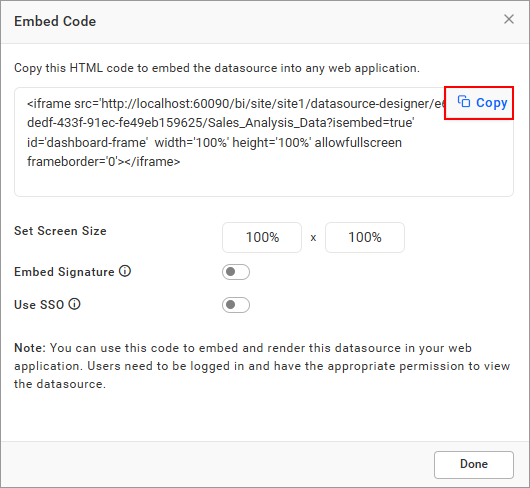Click the 'Embed Signature' label
Image resolution: width=530 pixels, height=488 pixels.
tap(64, 272)
